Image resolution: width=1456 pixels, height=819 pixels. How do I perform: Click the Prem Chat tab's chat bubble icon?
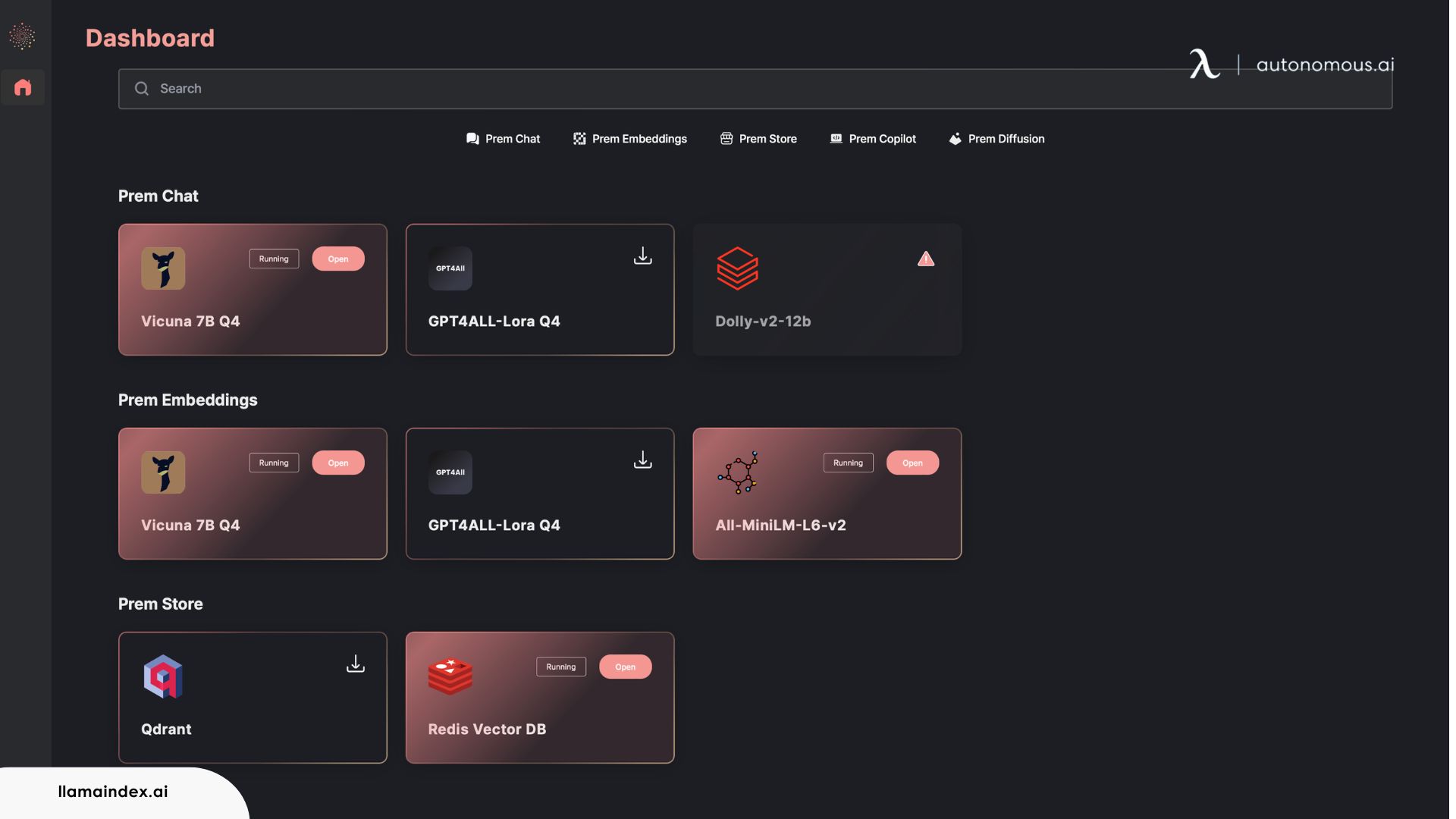pyautogui.click(x=472, y=139)
